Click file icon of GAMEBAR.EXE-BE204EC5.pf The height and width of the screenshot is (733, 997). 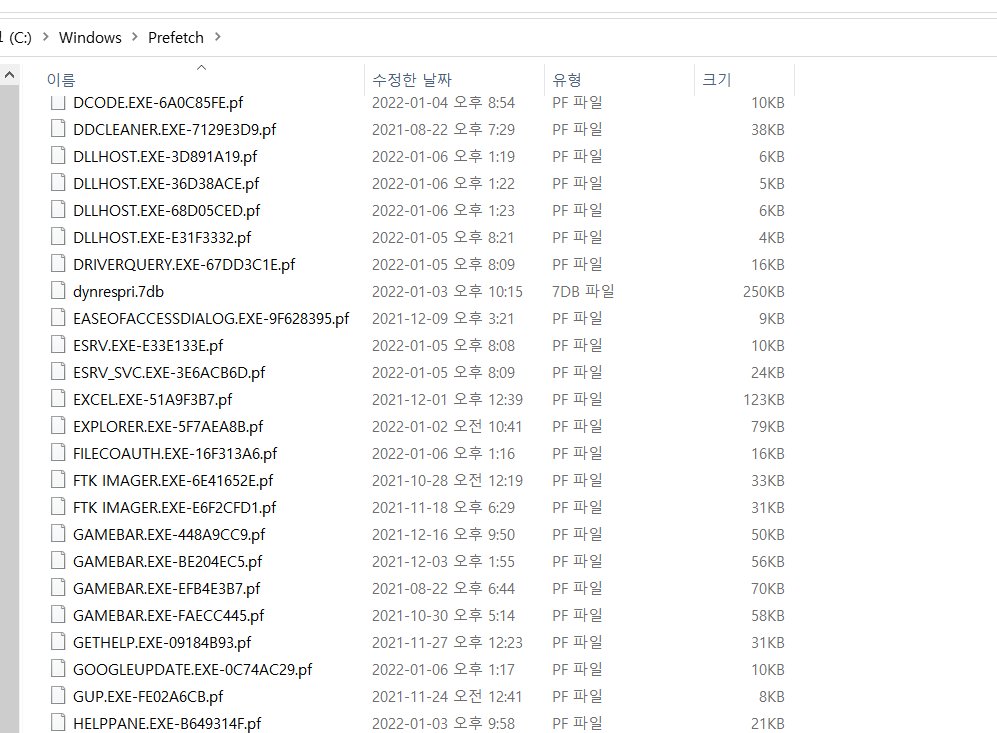(x=58, y=561)
